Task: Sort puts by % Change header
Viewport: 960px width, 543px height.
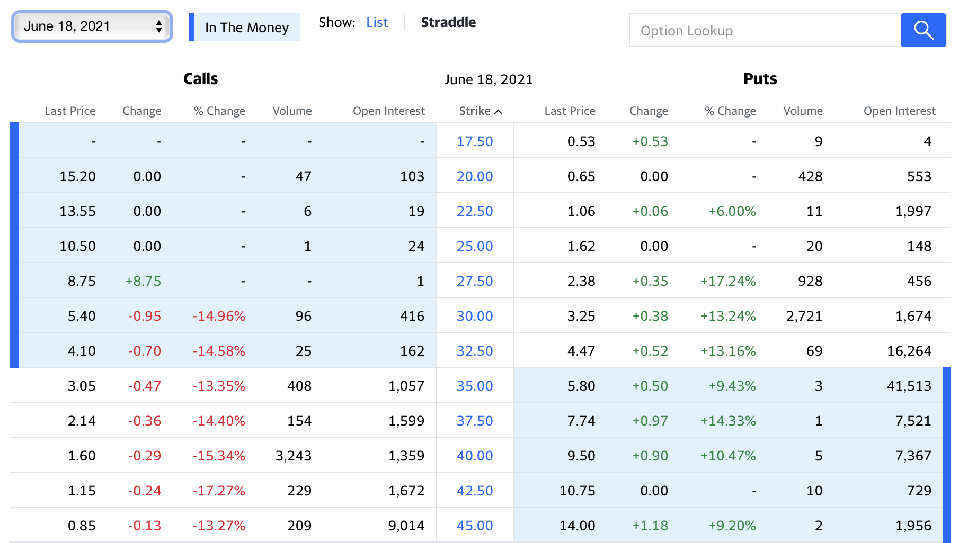Action: 730,111
